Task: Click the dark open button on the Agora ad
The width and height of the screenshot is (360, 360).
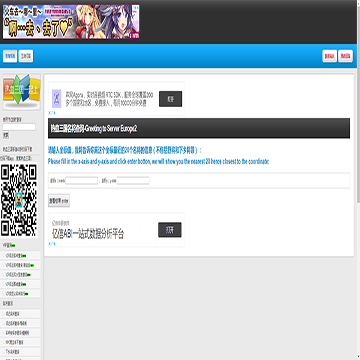Action: coord(170,99)
